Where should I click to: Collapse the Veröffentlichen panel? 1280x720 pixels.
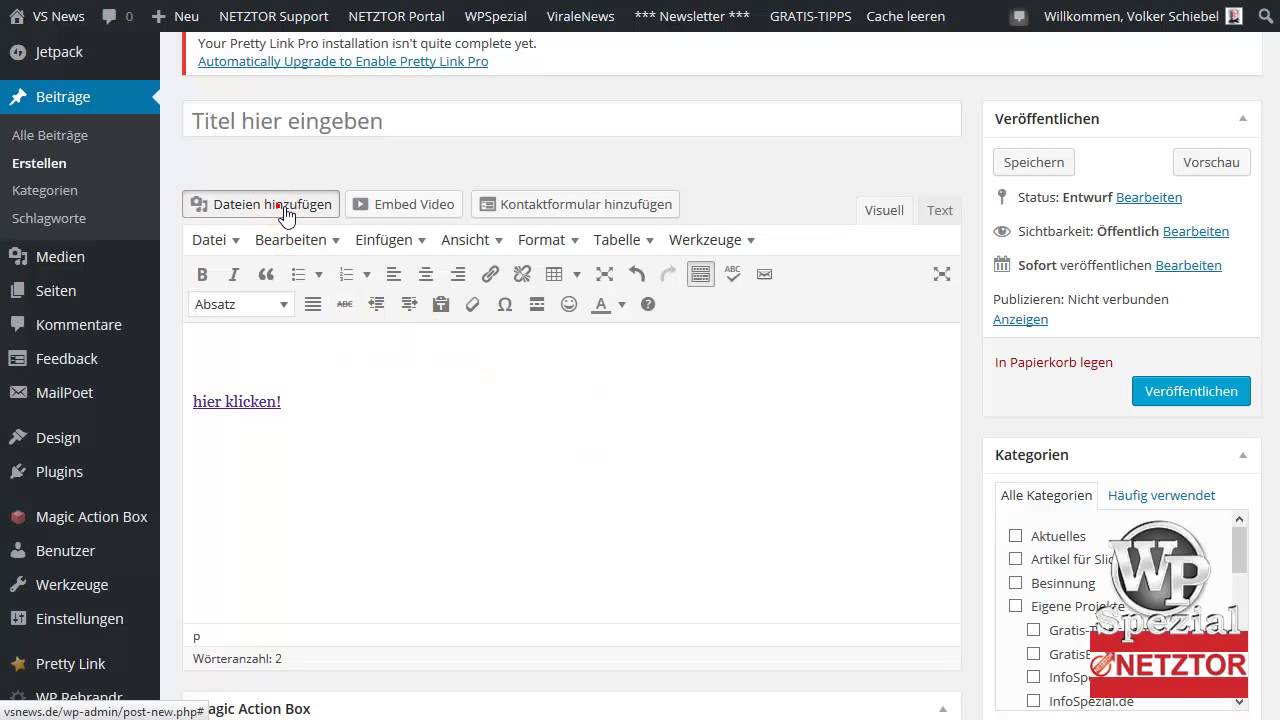coord(1243,118)
